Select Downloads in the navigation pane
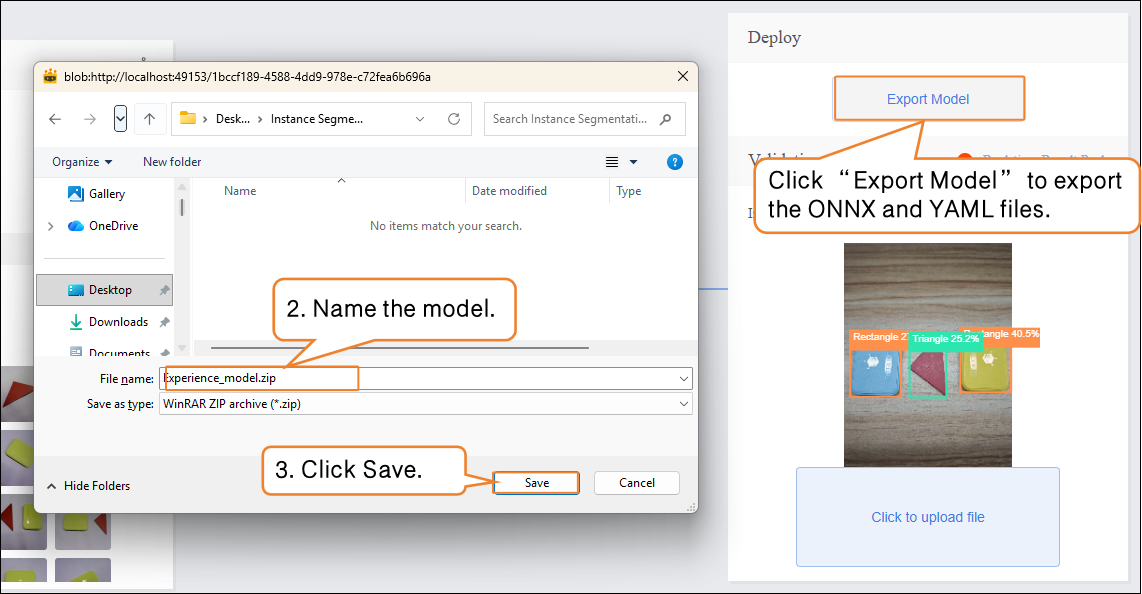 click(x=118, y=322)
